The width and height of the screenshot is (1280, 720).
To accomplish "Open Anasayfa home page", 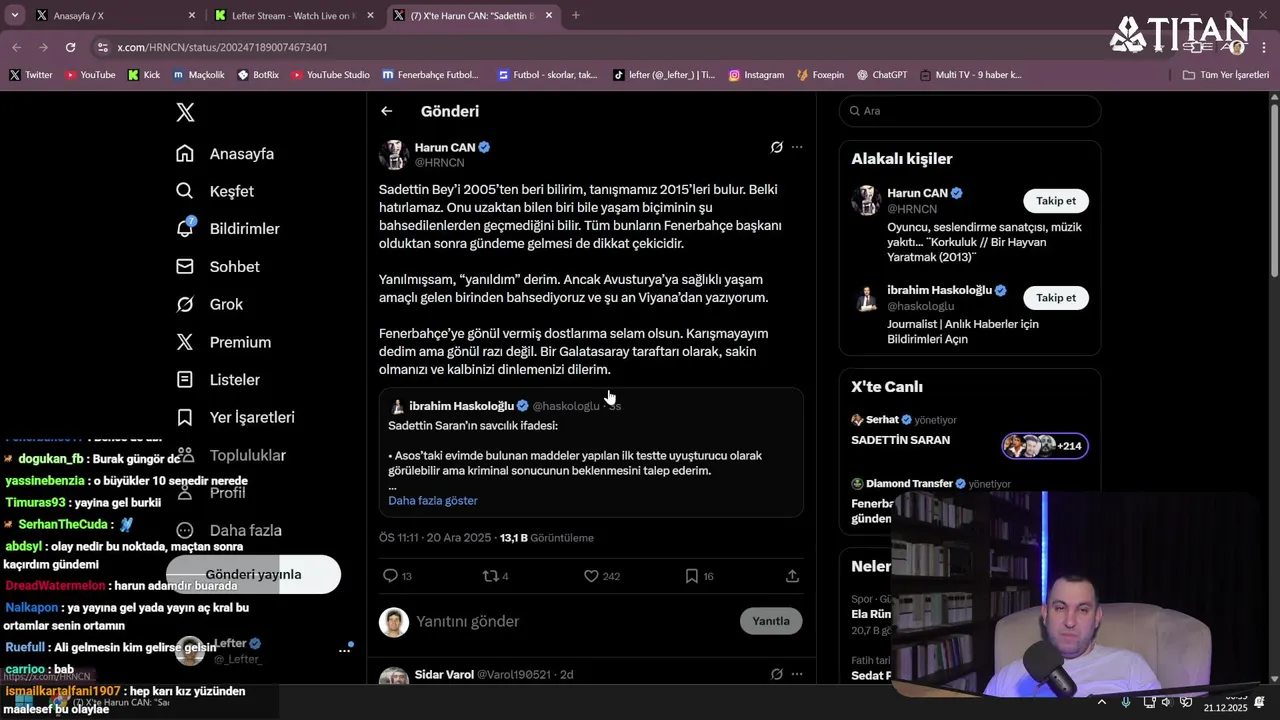I will (x=225, y=154).
